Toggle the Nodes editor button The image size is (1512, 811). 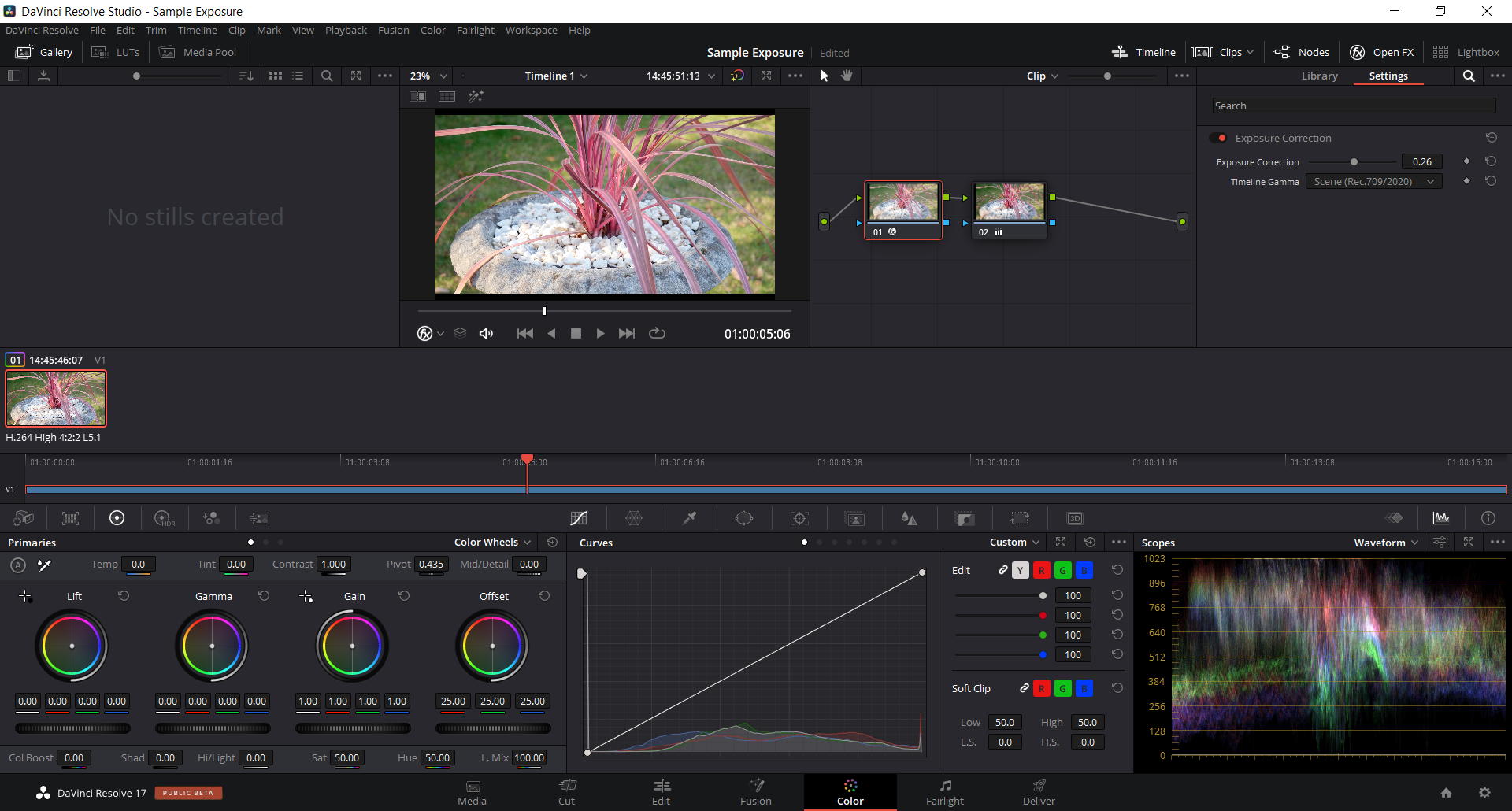click(x=1301, y=52)
